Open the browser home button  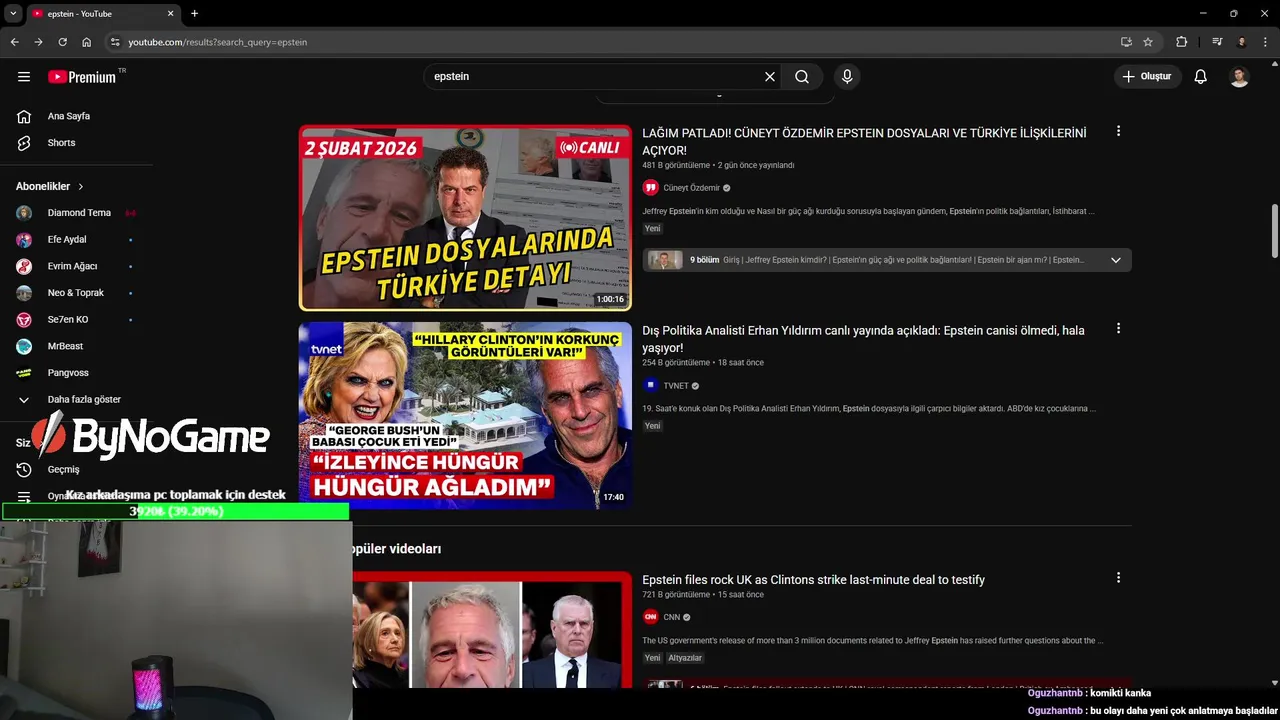(87, 42)
